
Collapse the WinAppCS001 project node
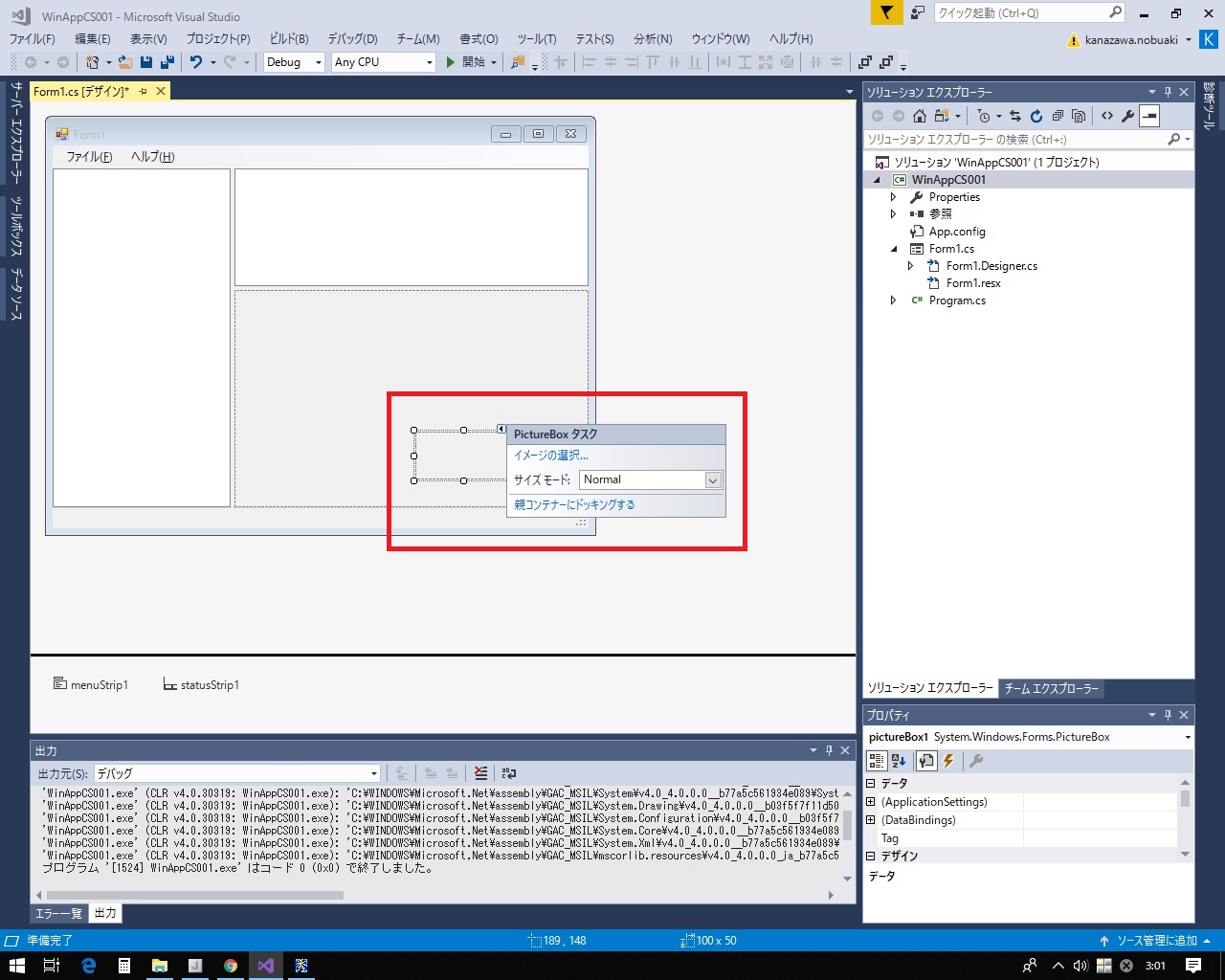(x=877, y=180)
